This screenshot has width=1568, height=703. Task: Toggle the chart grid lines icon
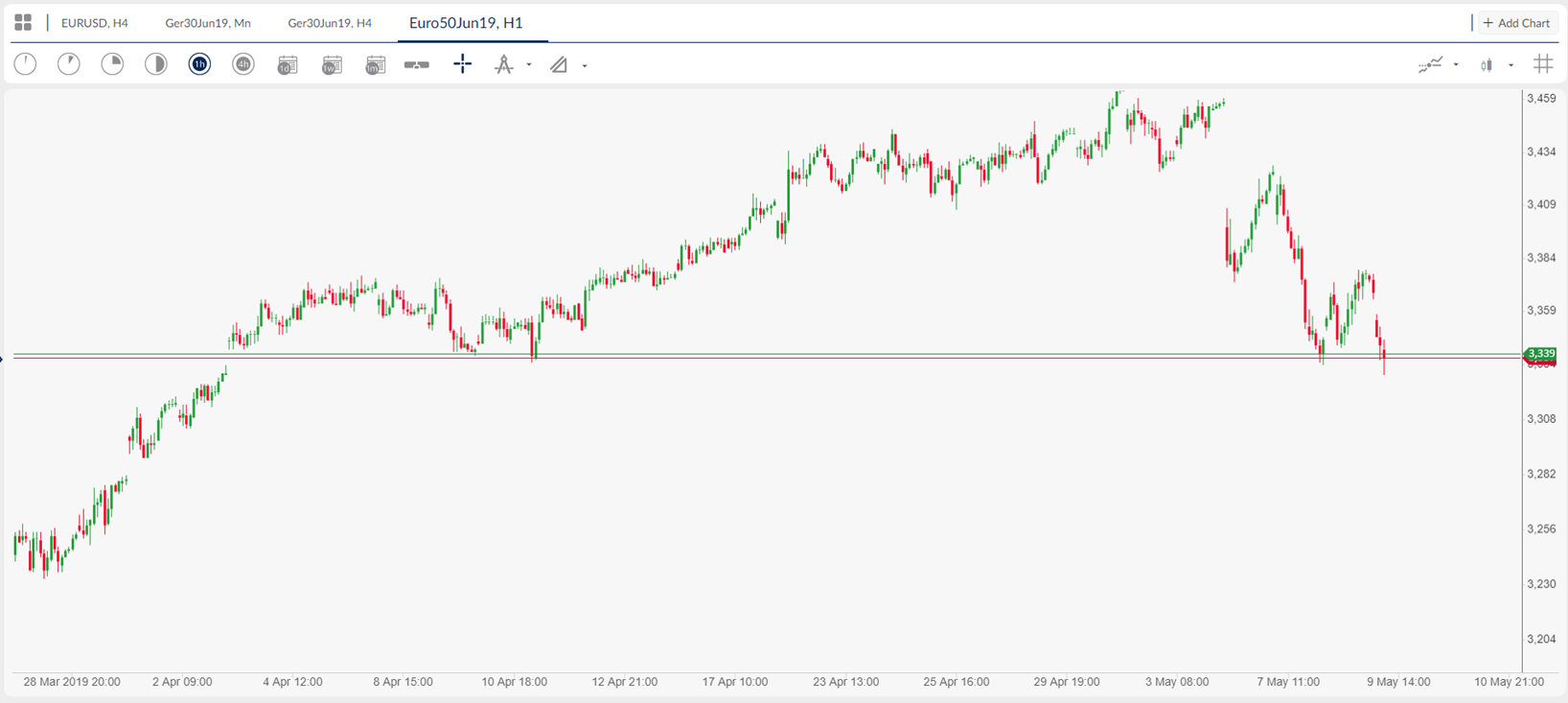[1543, 64]
